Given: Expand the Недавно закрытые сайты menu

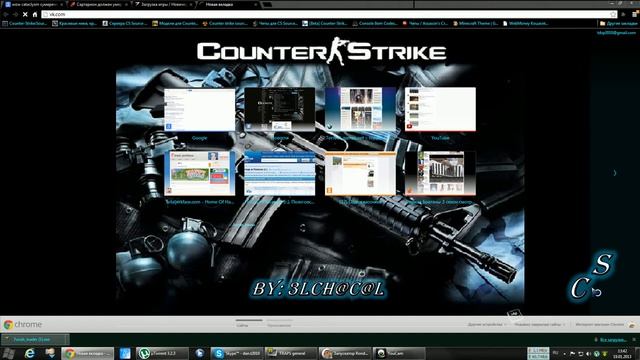Looking at the screenshot, I should tap(540, 324).
